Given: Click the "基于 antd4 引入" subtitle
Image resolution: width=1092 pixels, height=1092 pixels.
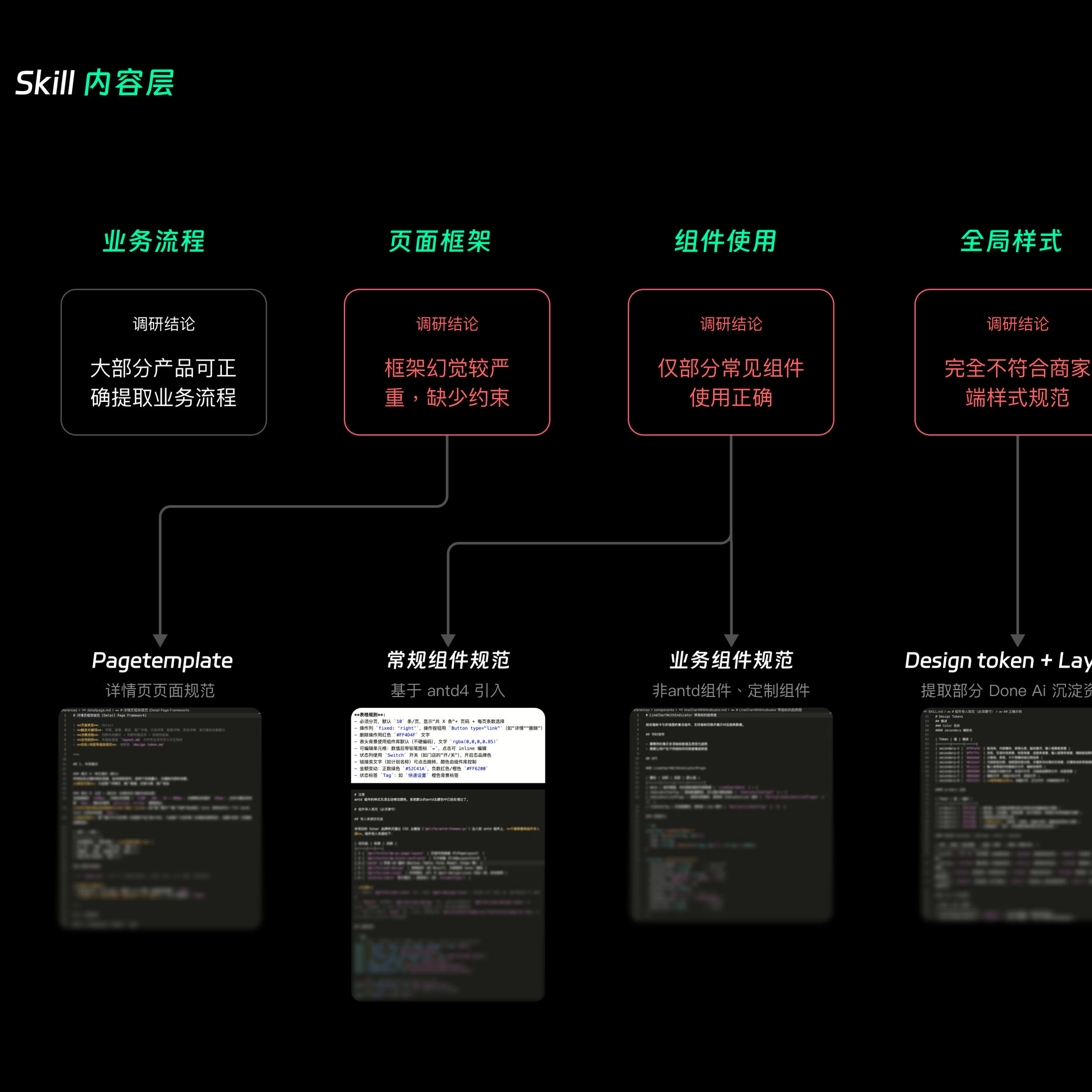Looking at the screenshot, I should click(x=448, y=690).
